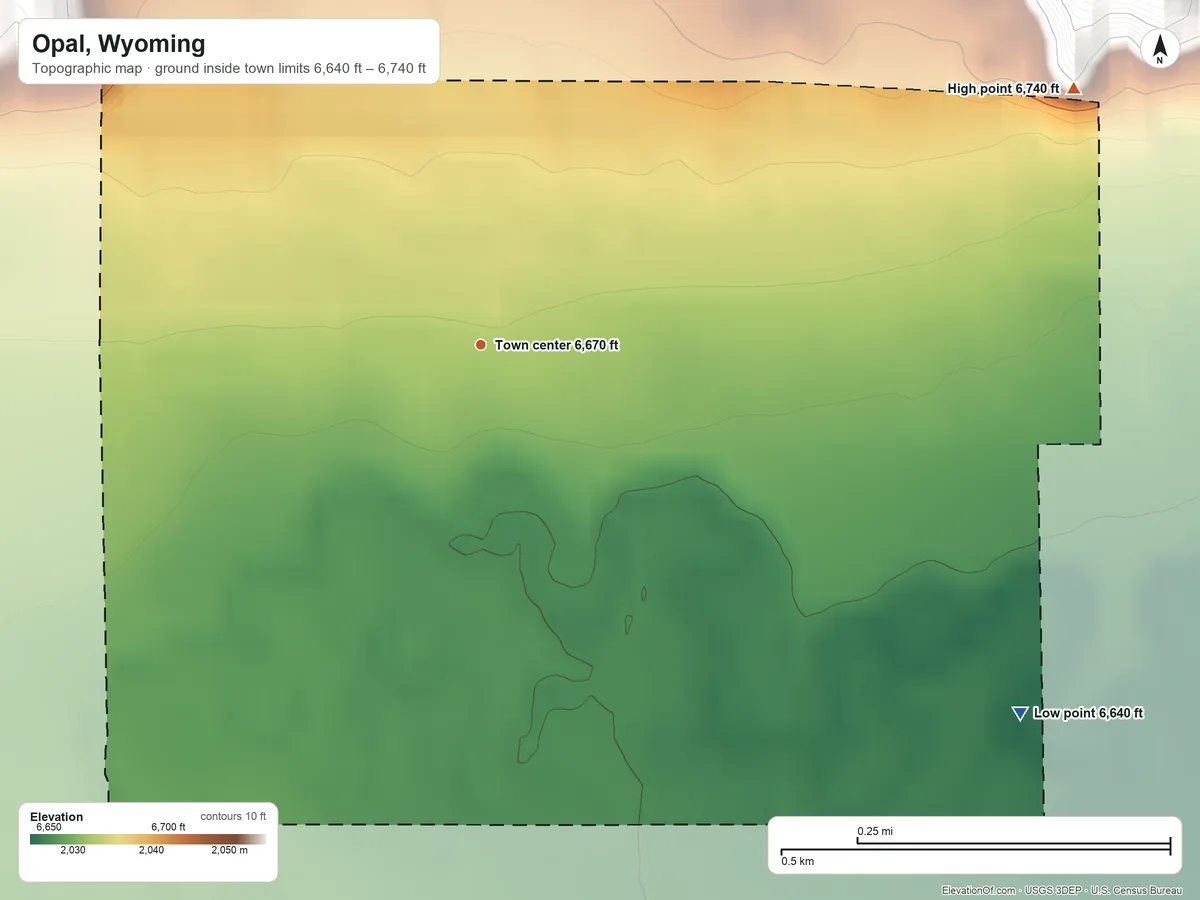The image size is (1200, 900).
Task: Click the "Elevation" legend heading
Action: [57, 817]
